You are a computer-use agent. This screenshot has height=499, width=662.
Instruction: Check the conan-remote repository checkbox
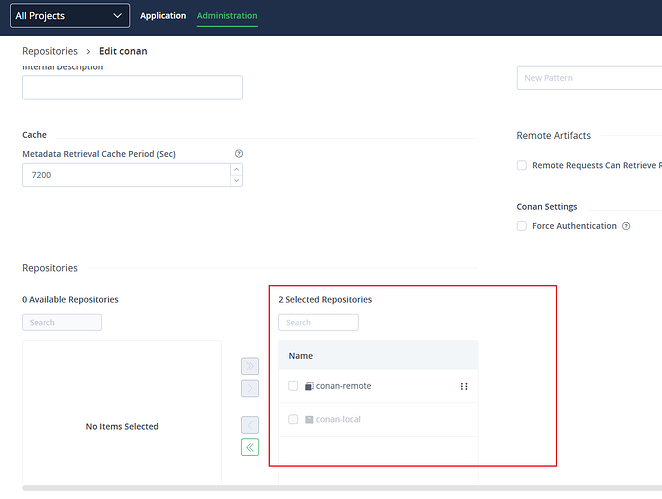[293, 386]
